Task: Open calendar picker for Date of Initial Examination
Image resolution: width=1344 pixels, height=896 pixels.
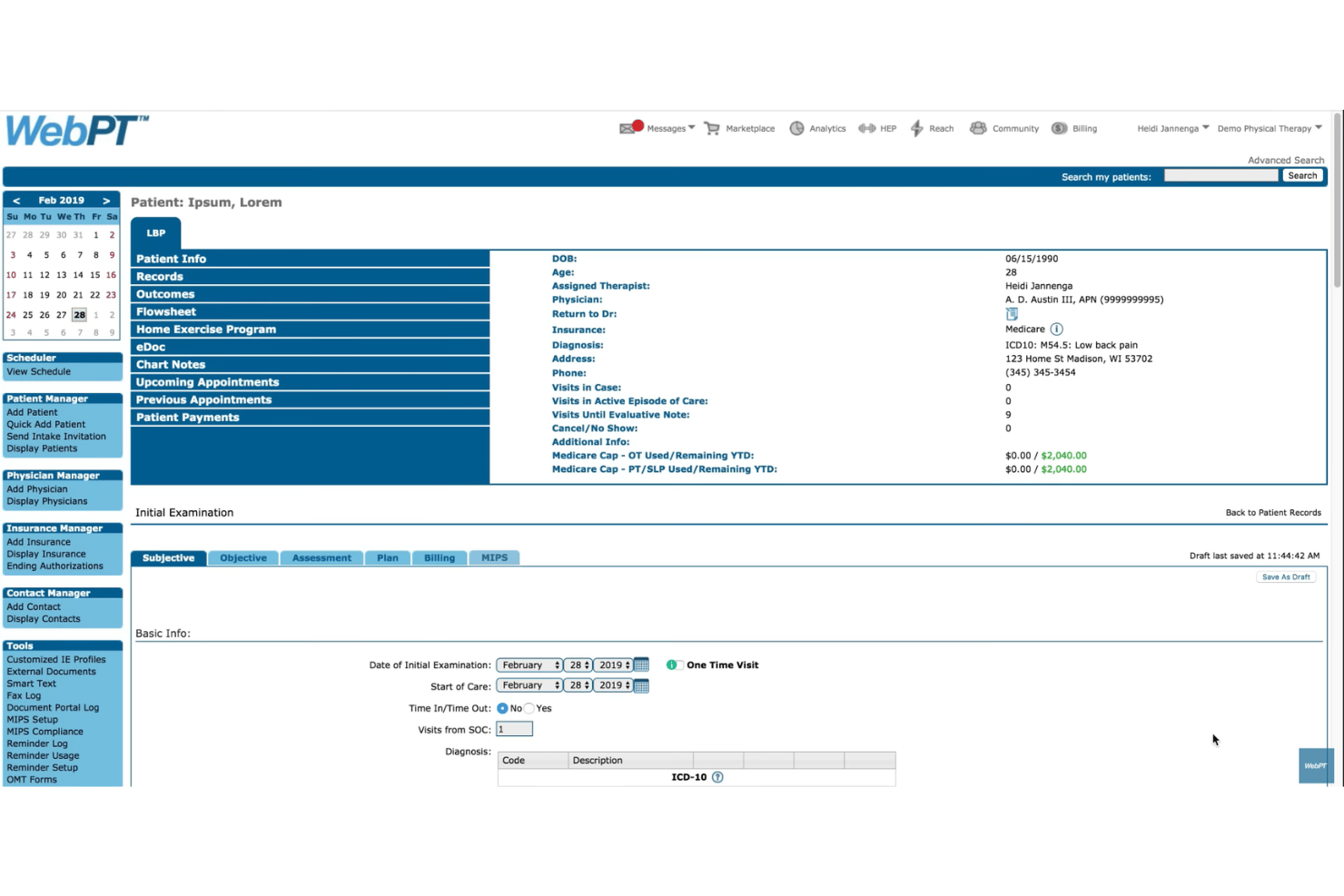Action: click(641, 665)
